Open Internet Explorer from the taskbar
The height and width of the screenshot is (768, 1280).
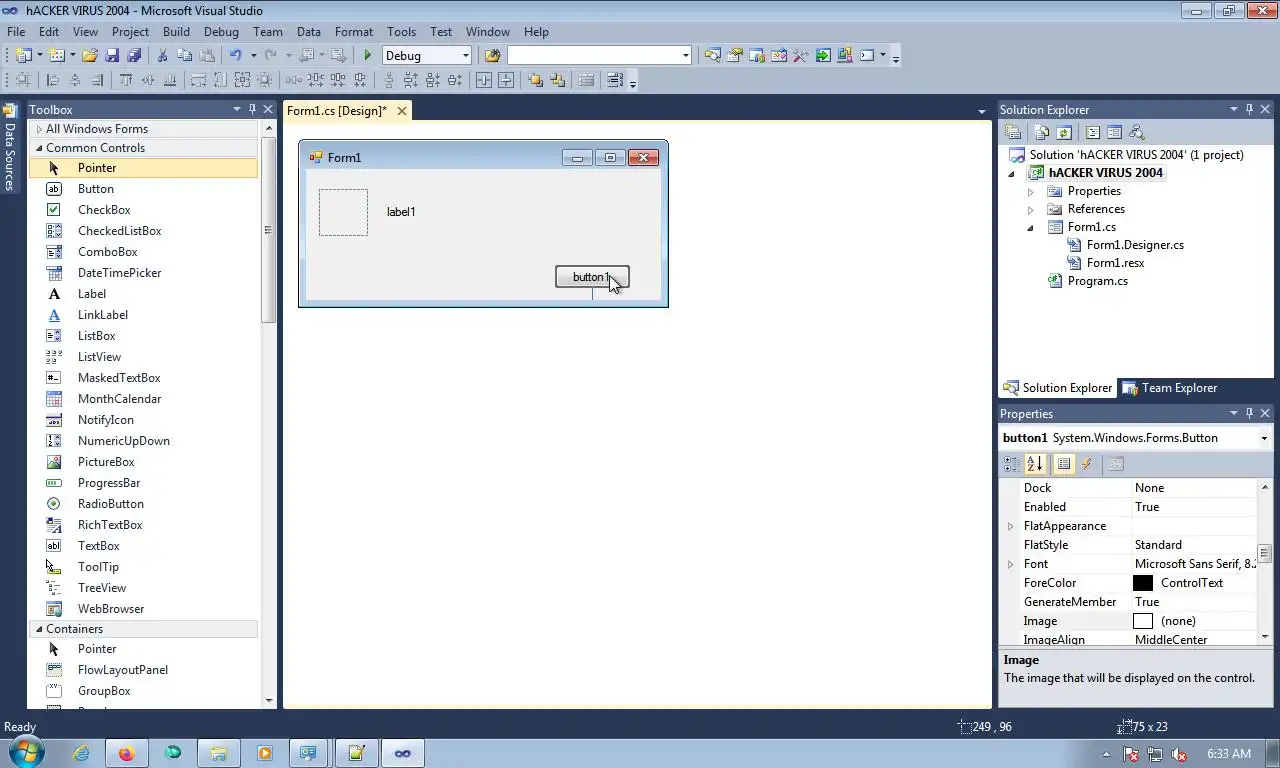coord(81,753)
